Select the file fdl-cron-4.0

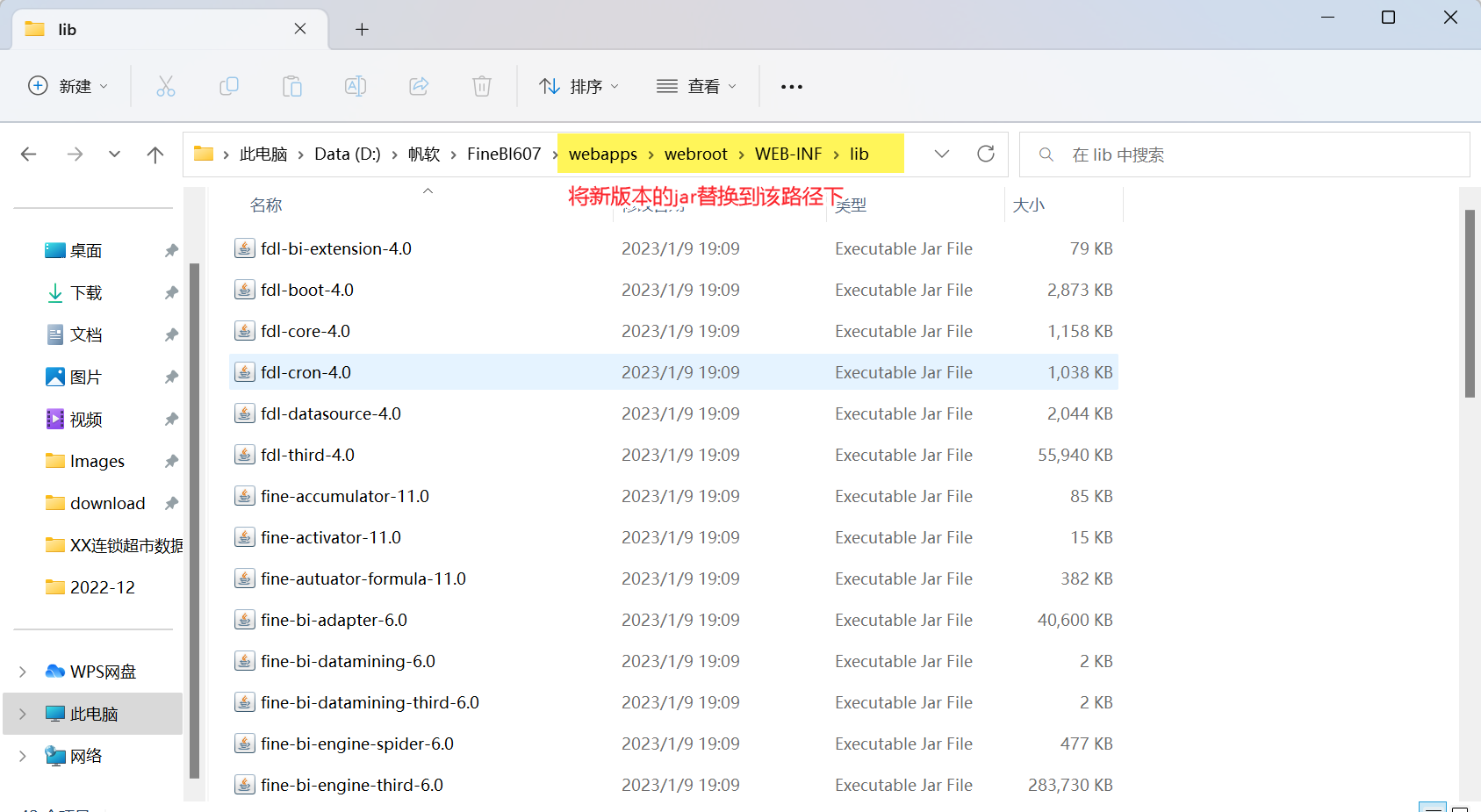click(x=673, y=372)
